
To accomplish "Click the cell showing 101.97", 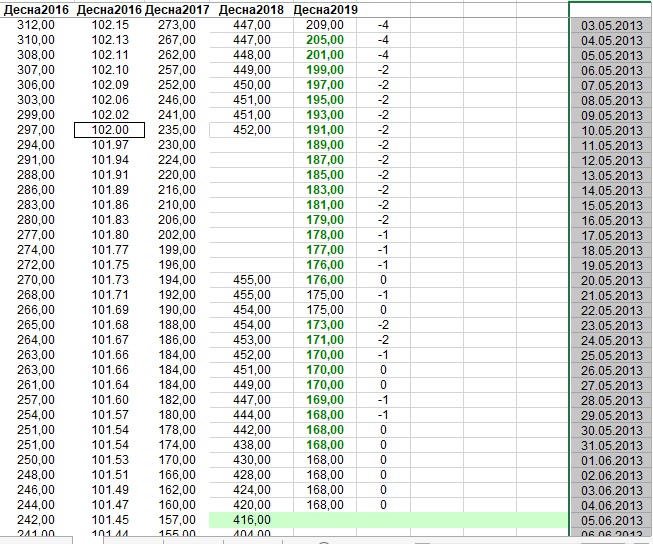I will (x=110, y=145).
